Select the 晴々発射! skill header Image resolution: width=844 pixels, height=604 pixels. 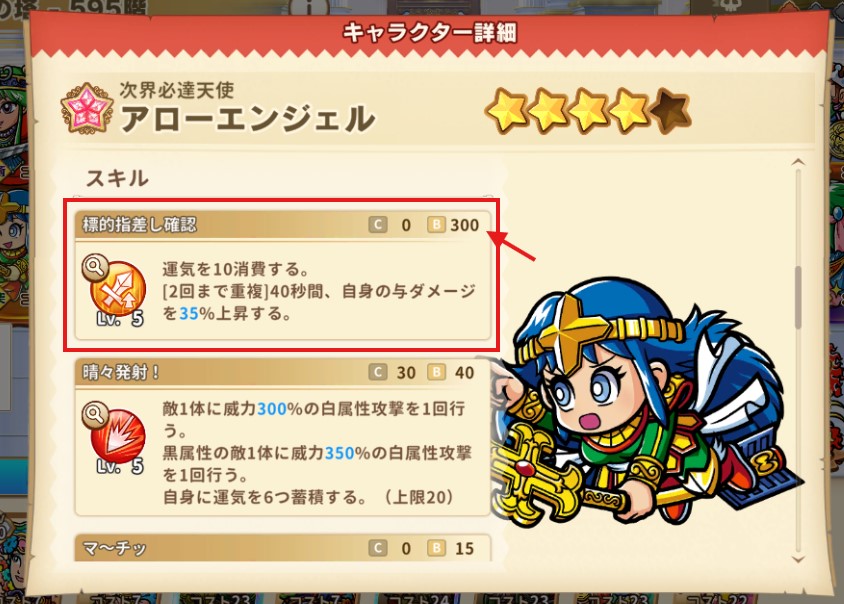coord(283,372)
